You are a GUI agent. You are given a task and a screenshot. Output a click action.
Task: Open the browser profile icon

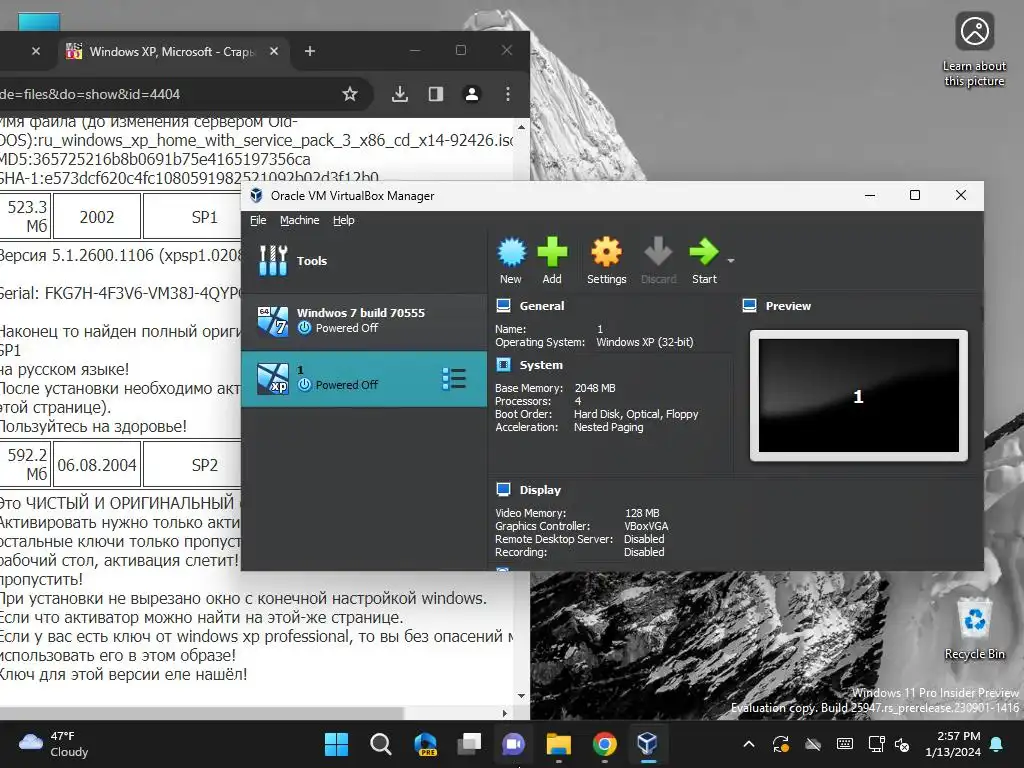(x=472, y=94)
